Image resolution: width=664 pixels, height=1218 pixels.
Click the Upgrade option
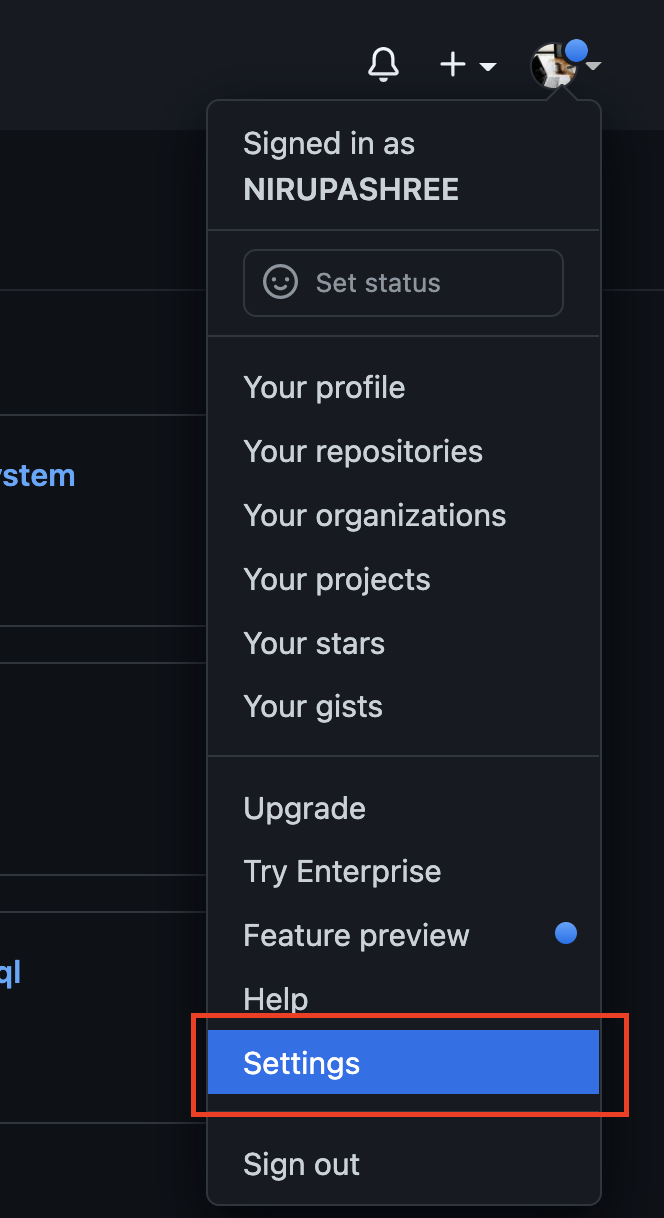(304, 808)
